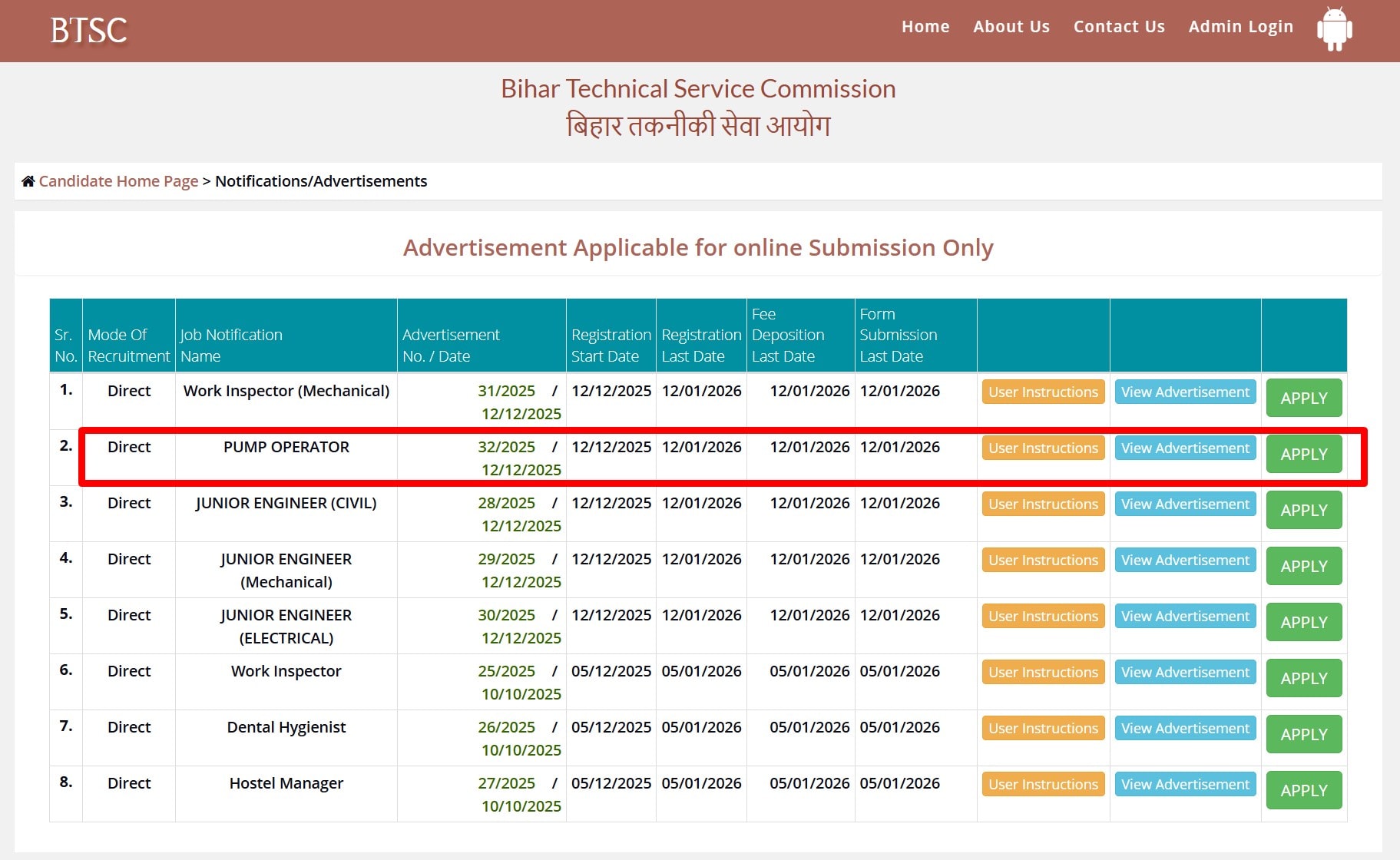Click the Android app icon in header

tap(1334, 29)
